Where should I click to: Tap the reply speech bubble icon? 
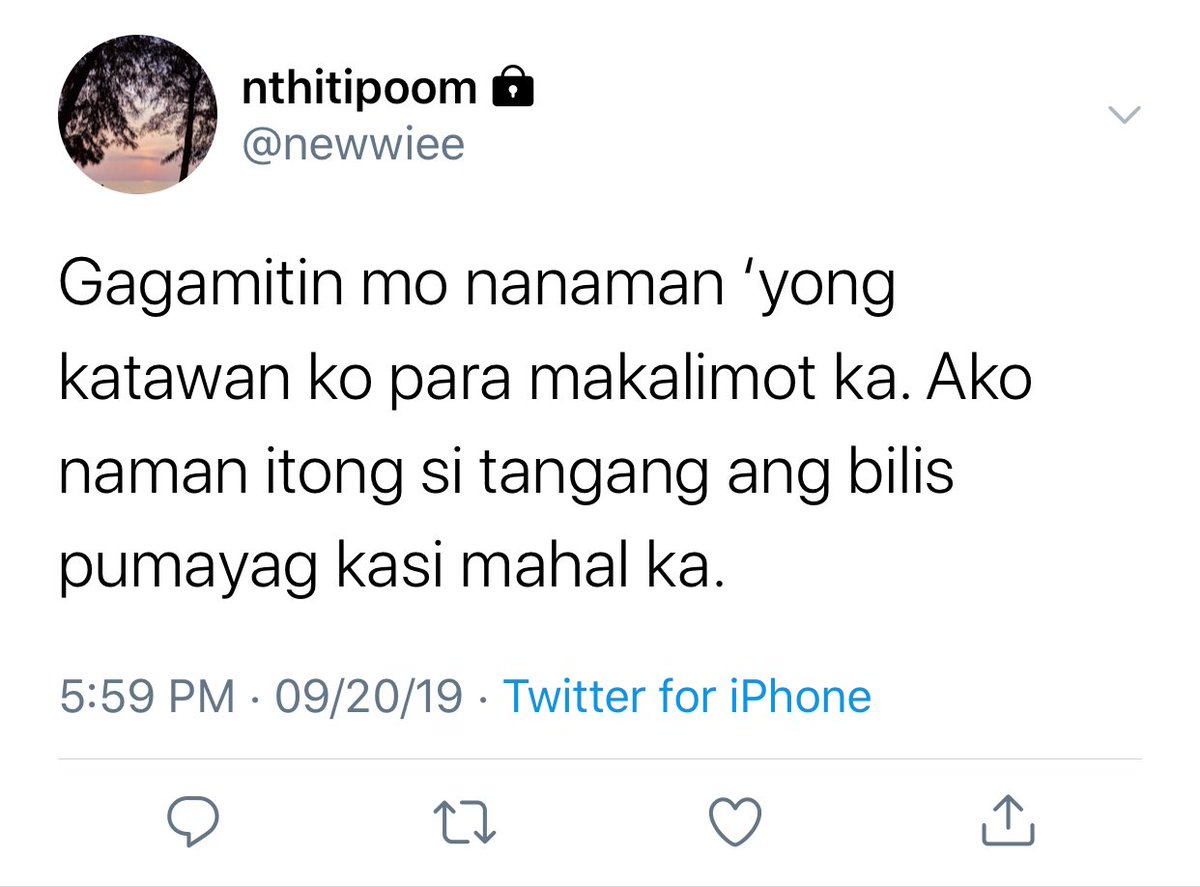tap(192, 821)
